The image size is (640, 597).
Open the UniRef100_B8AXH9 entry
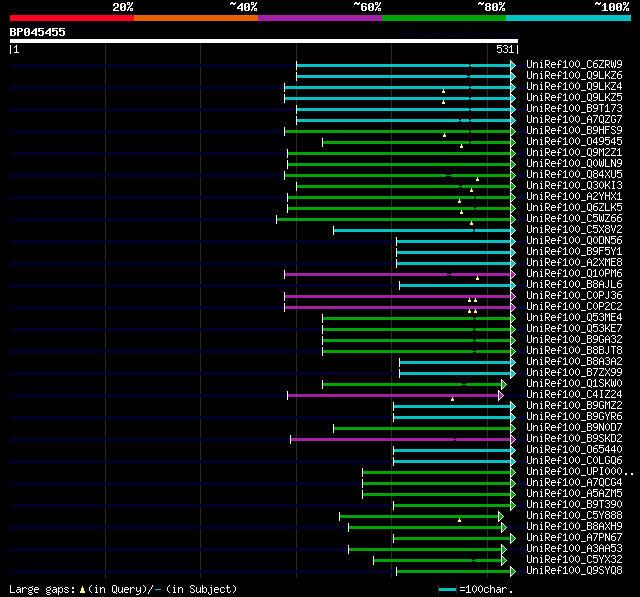click(574, 527)
